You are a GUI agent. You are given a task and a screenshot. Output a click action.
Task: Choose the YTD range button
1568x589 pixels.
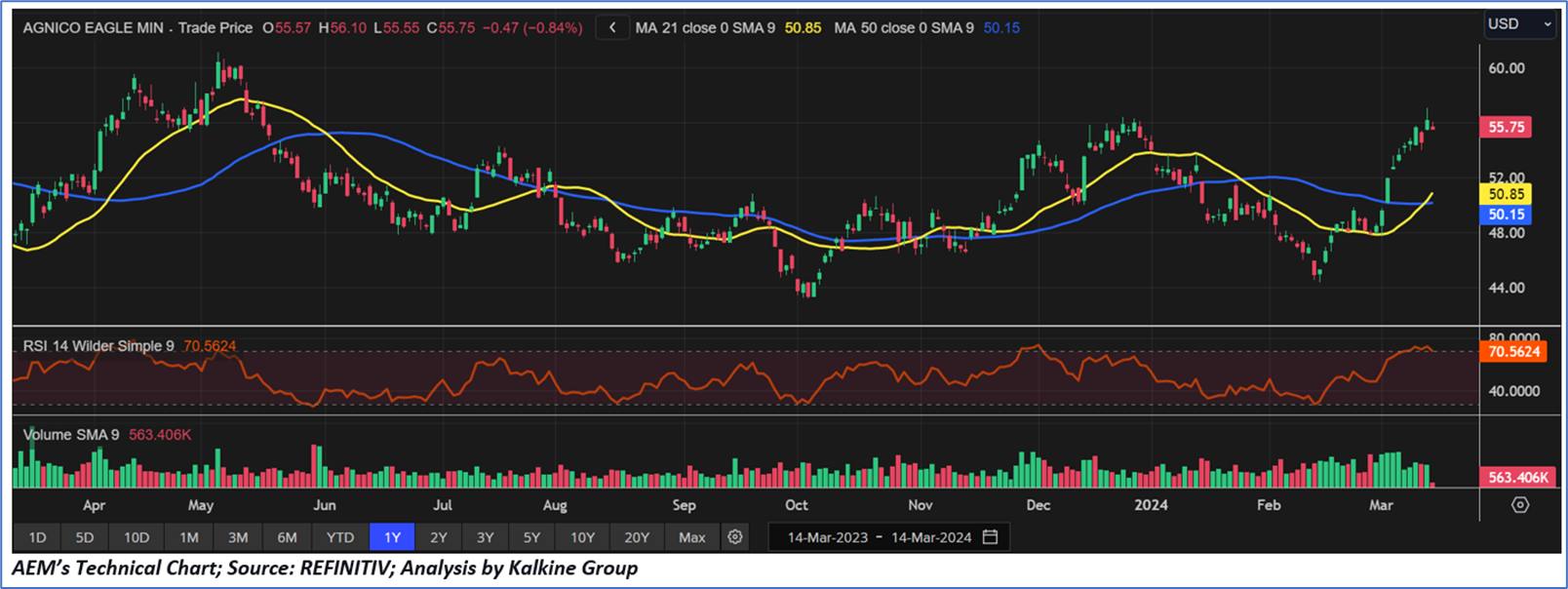point(339,537)
